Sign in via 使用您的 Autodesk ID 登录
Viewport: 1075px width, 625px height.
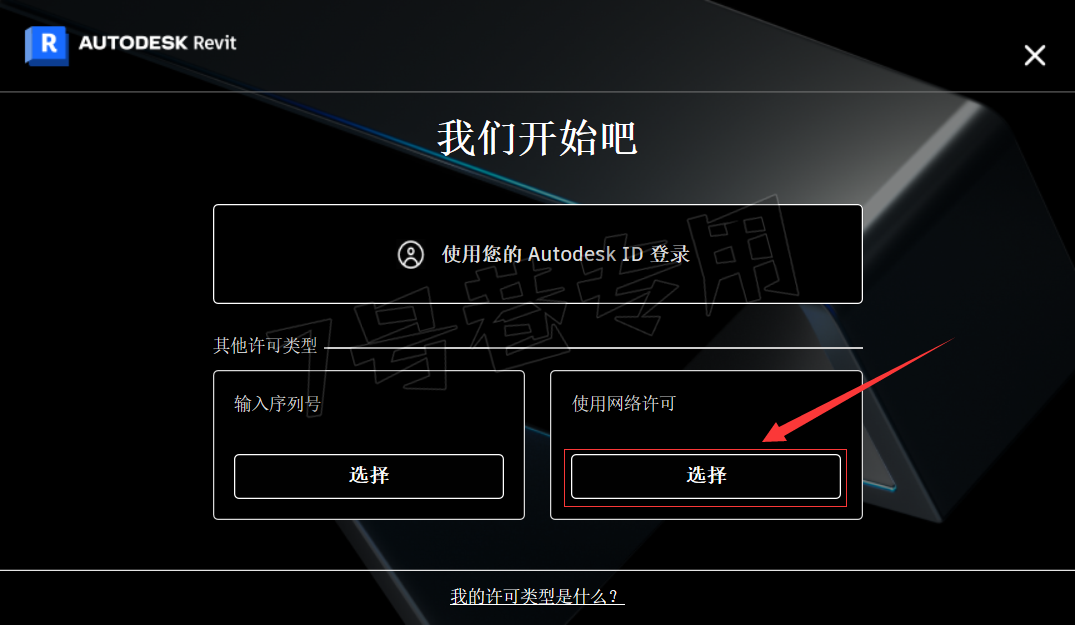point(538,254)
